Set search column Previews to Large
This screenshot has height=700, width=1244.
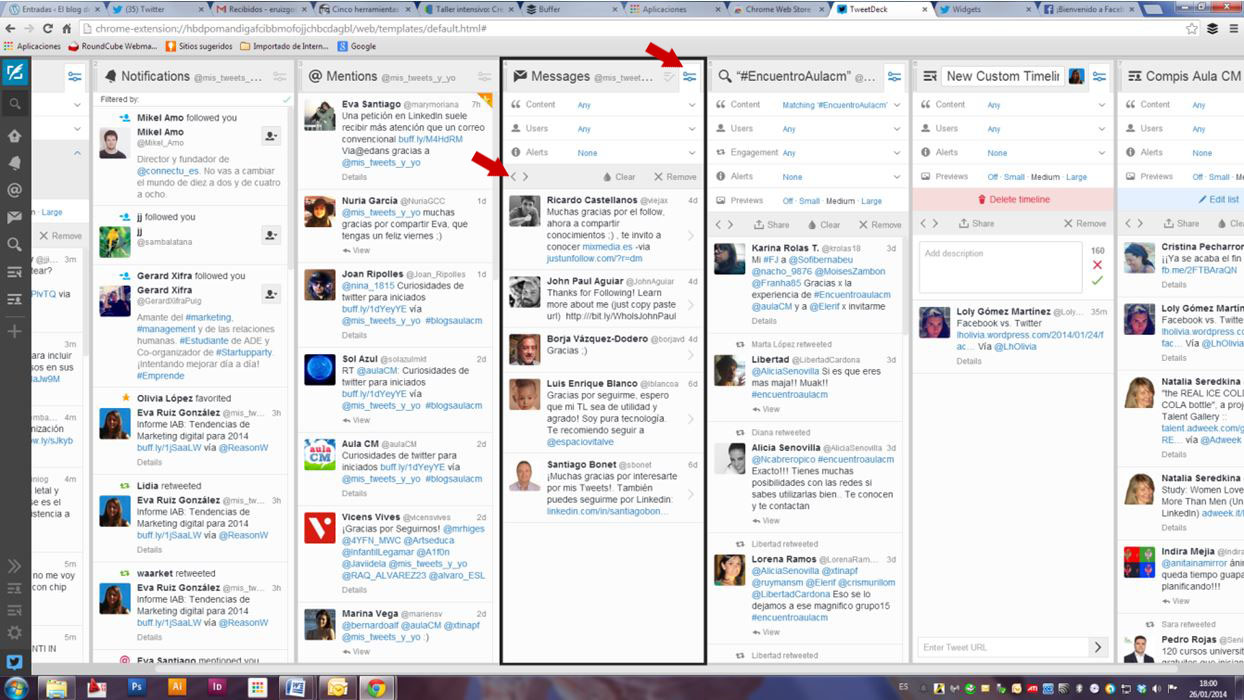pos(871,201)
